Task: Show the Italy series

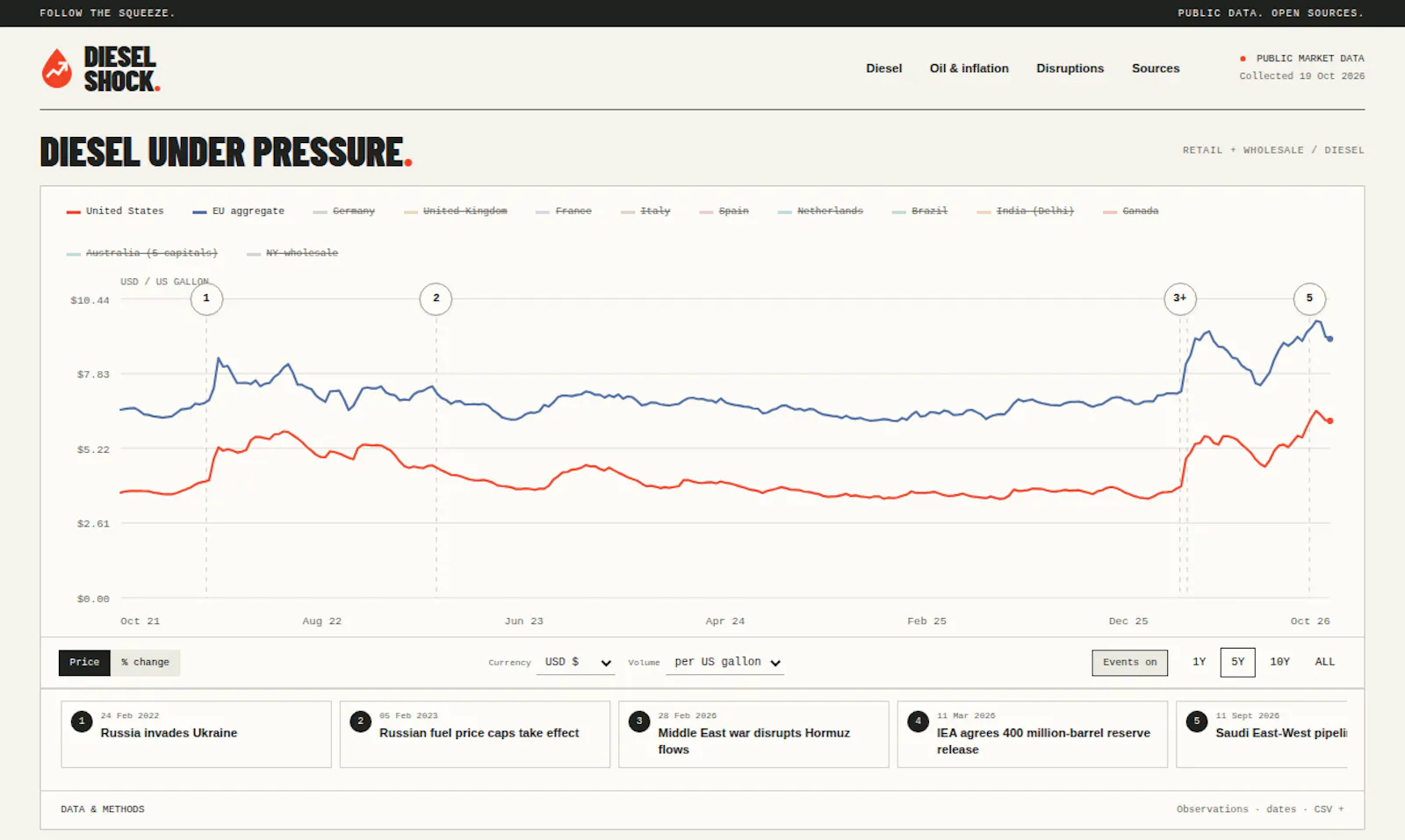Action: click(645, 212)
